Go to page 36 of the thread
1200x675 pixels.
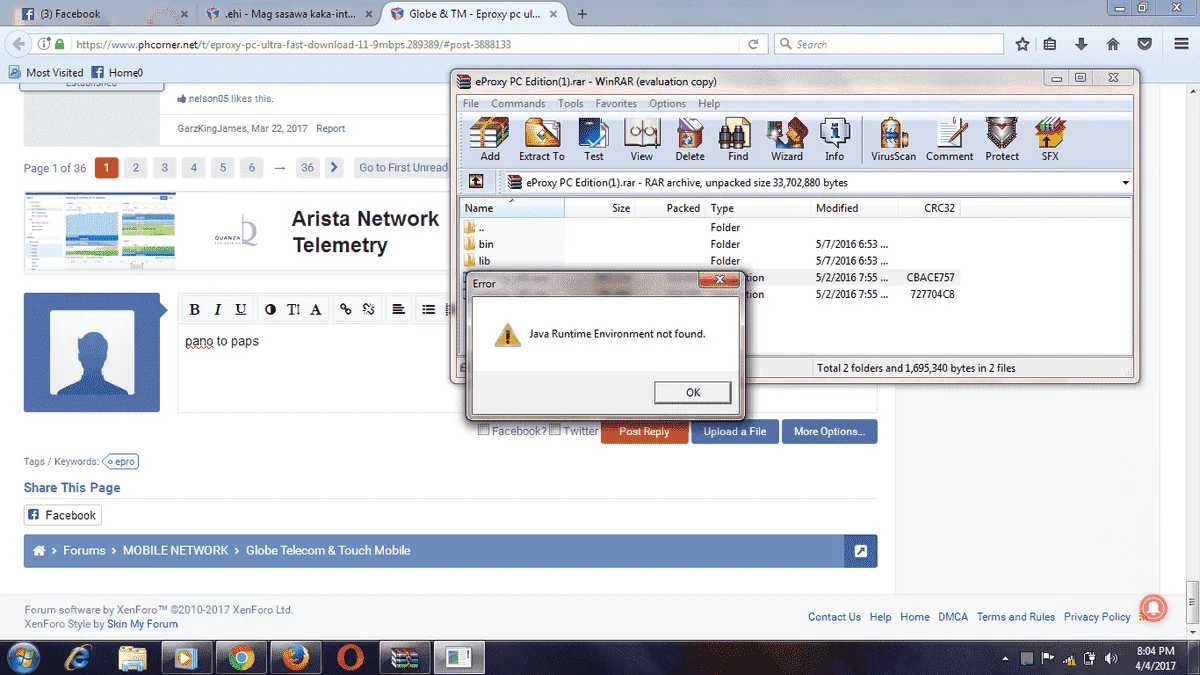(x=307, y=168)
